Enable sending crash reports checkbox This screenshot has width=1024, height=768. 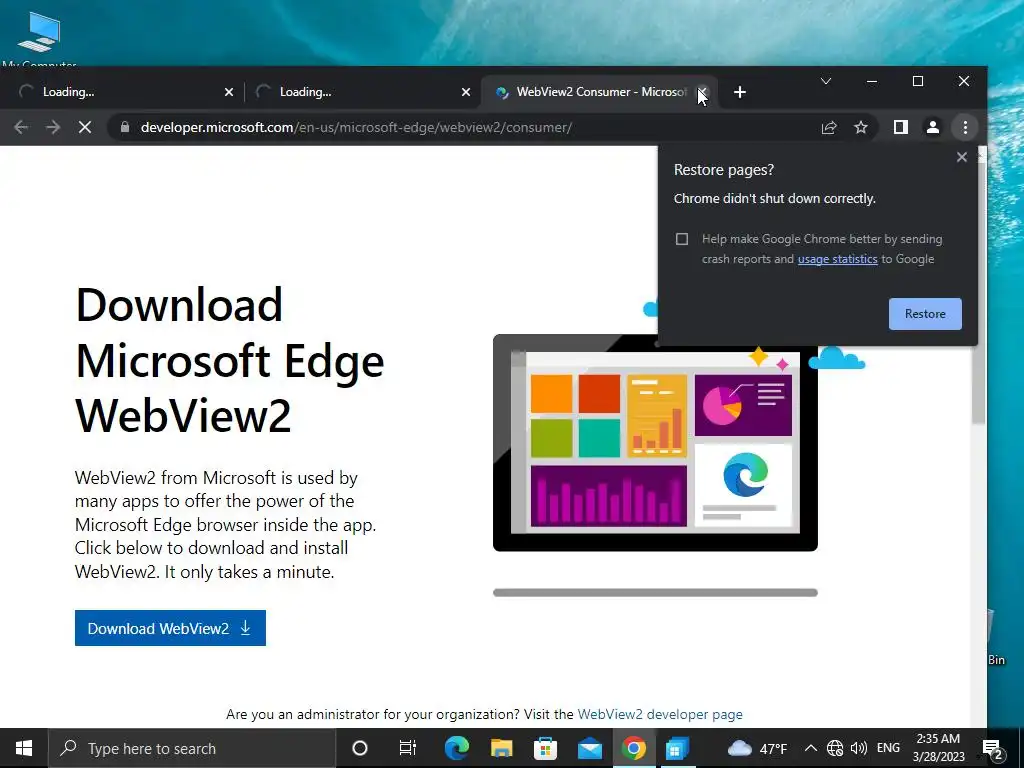coord(682,239)
